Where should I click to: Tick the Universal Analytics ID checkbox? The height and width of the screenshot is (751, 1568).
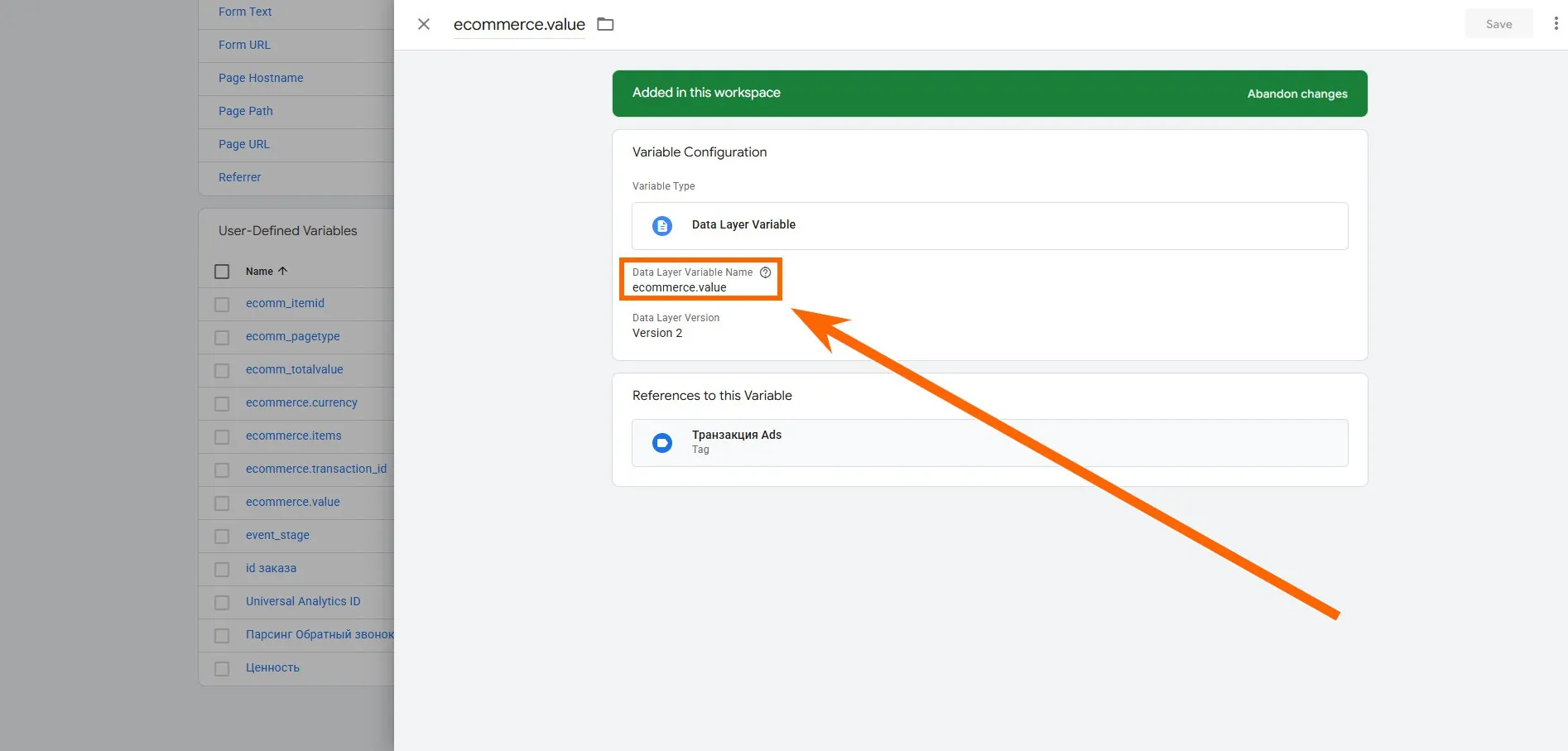tap(222, 602)
